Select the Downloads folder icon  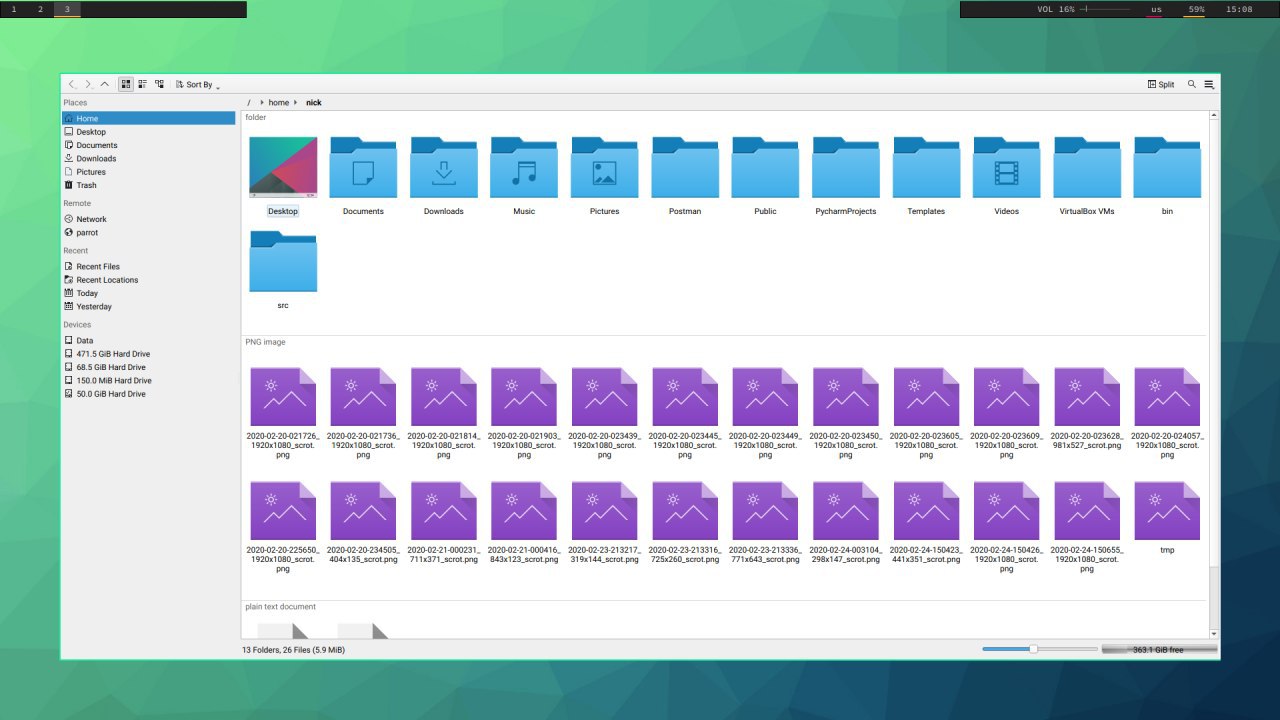point(444,168)
